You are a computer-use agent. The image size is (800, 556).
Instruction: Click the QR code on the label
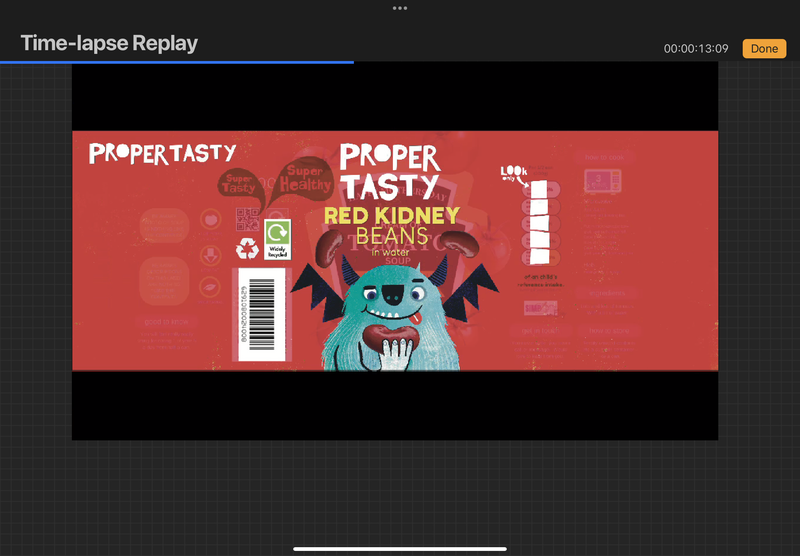pos(247,220)
